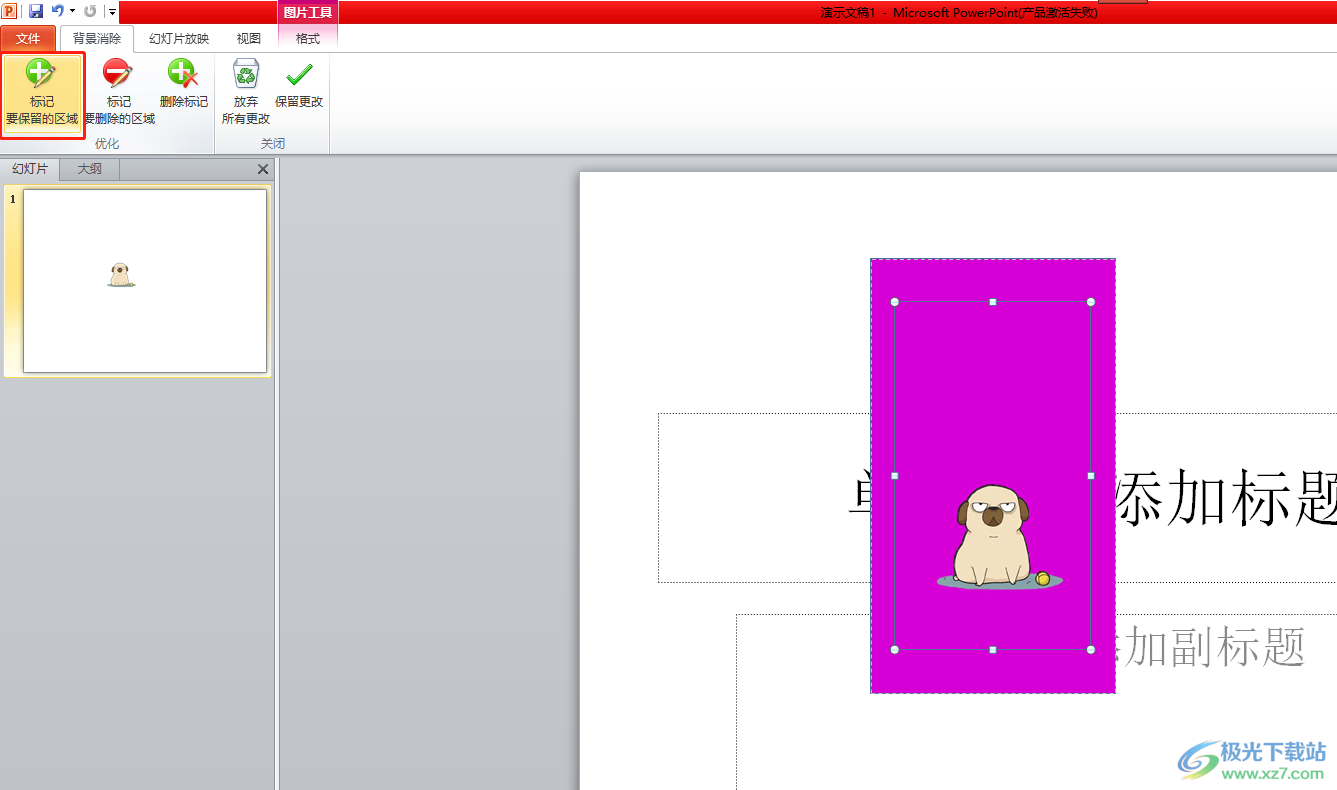
Task: Select Mark Areas to Keep tool (标记要保留的区域)
Action: click(42, 93)
